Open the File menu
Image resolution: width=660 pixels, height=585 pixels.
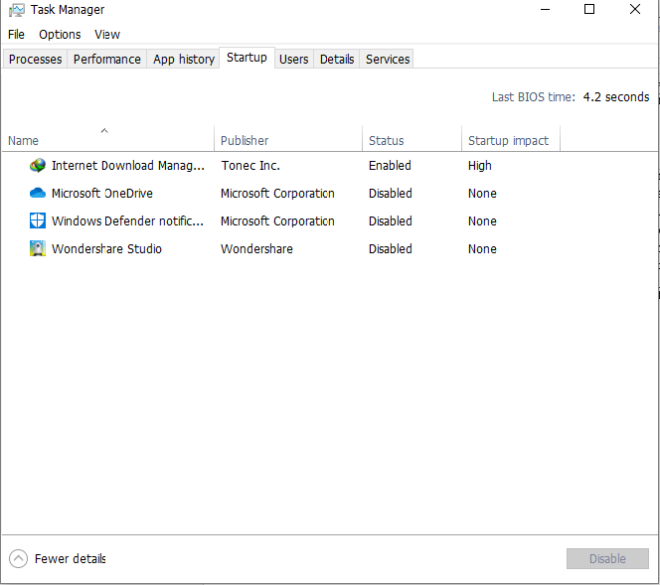[16, 35]
